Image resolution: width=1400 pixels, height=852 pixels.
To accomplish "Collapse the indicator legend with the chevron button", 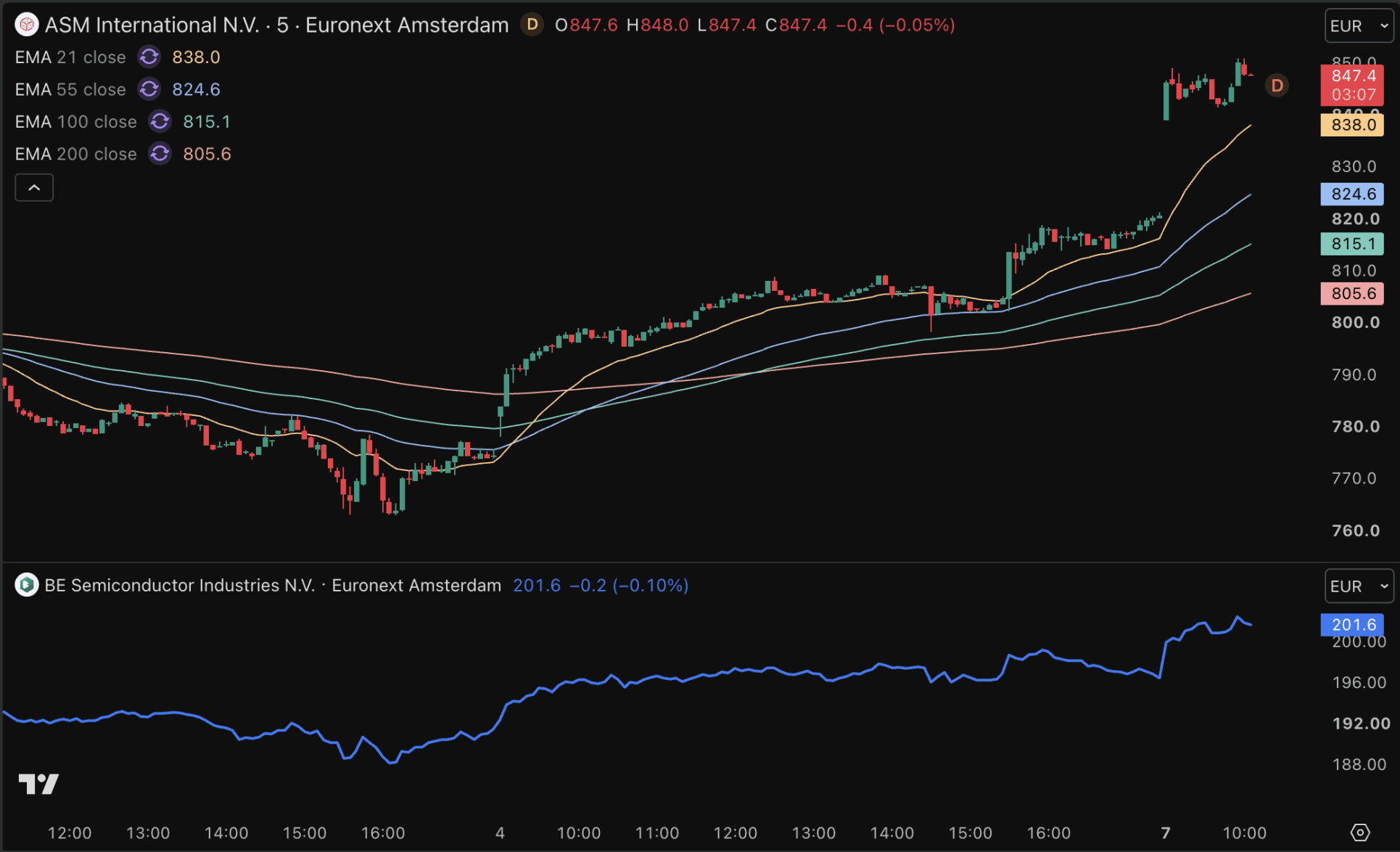I will [x=34, y=188].
